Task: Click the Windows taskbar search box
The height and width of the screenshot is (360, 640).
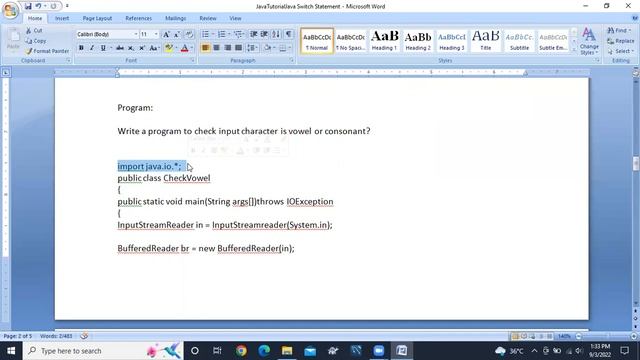Action: 104,351
